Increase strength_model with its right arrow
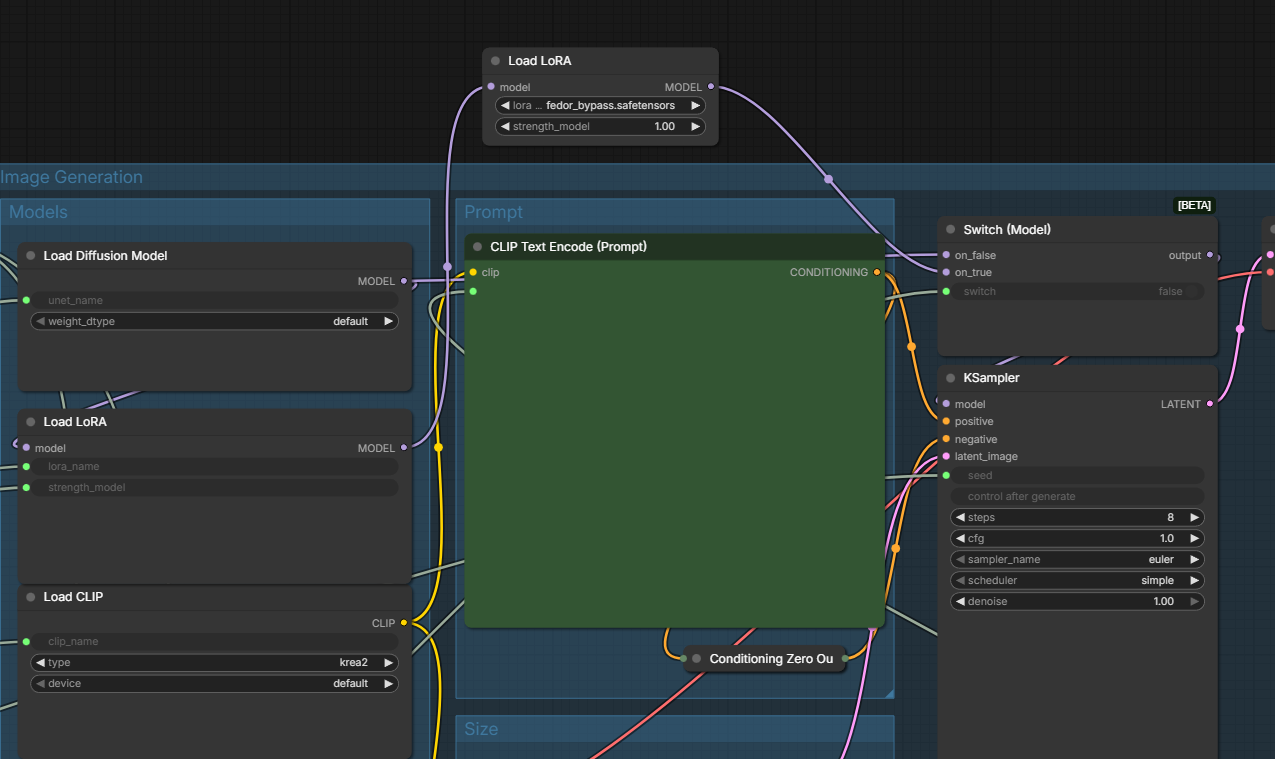 (x=695, y=127)
